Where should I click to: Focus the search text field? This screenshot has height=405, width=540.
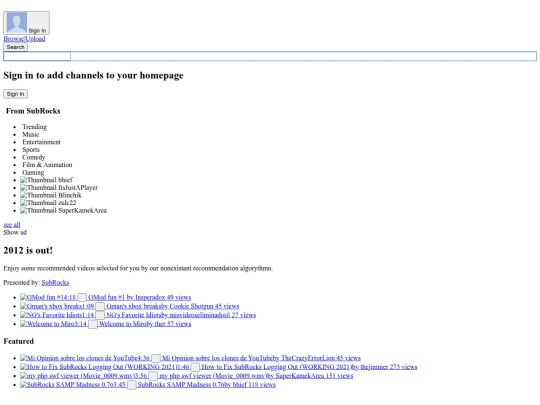[37, 56]
